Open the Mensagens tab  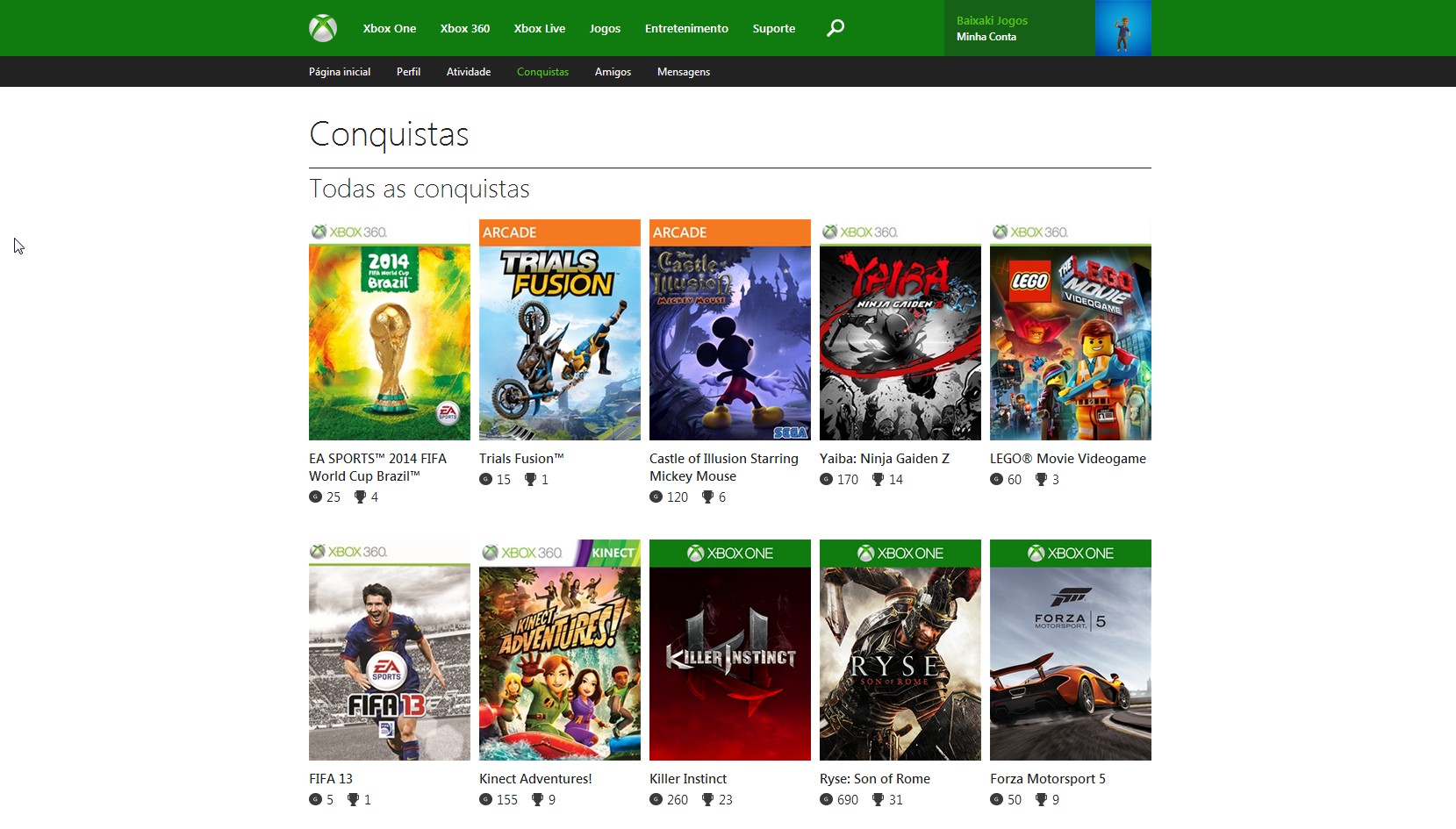684,72
